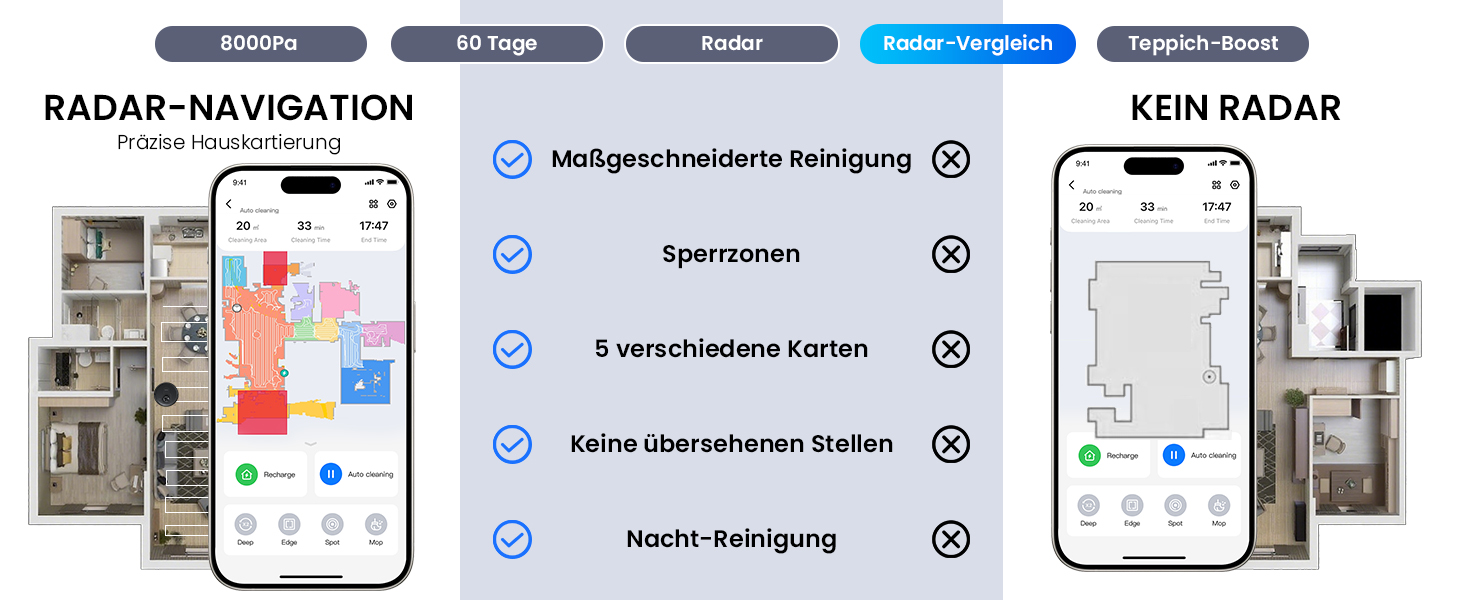The width and height of the screenshot is (1464, 600).
Task: Open settings gear on the colored-map phone
Action: click(391, 204)
